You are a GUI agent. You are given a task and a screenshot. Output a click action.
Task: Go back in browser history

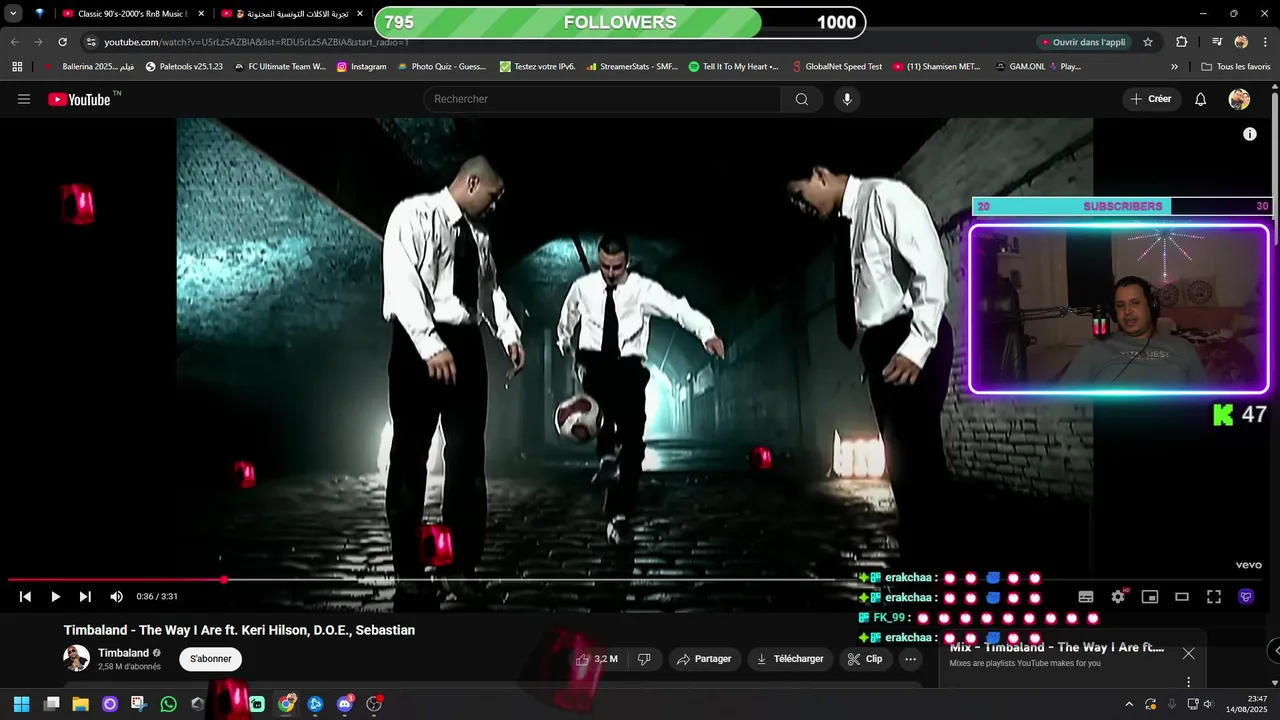(x=14, y=42)
